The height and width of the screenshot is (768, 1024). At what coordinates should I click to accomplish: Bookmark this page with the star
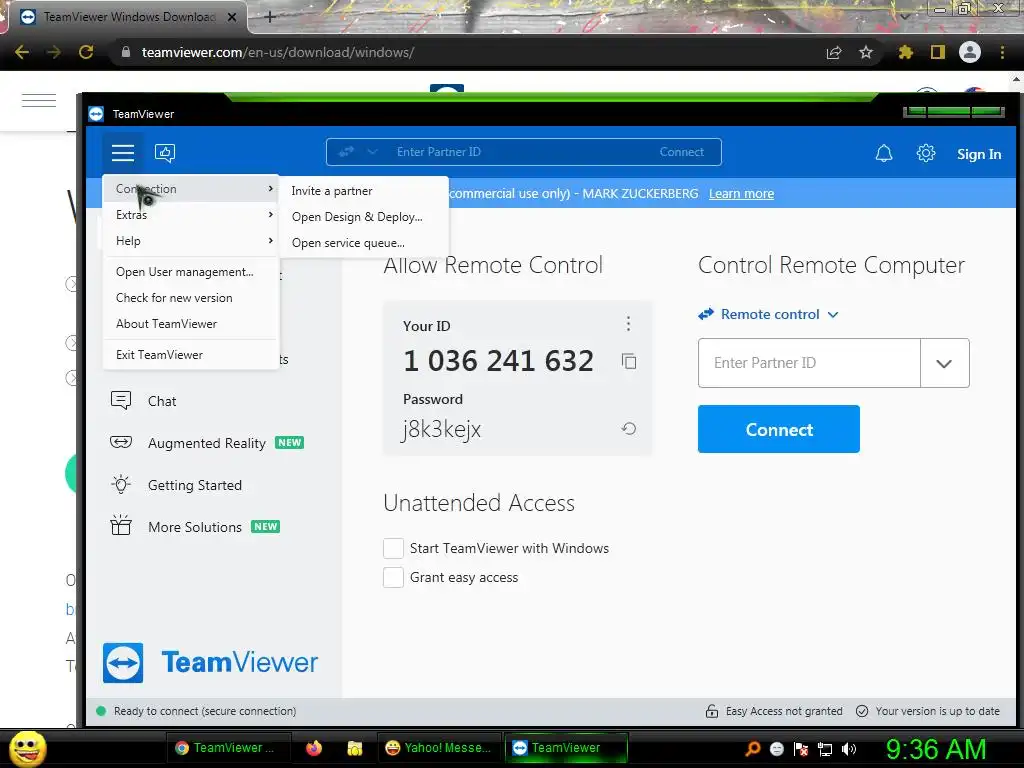pos(866,52)
